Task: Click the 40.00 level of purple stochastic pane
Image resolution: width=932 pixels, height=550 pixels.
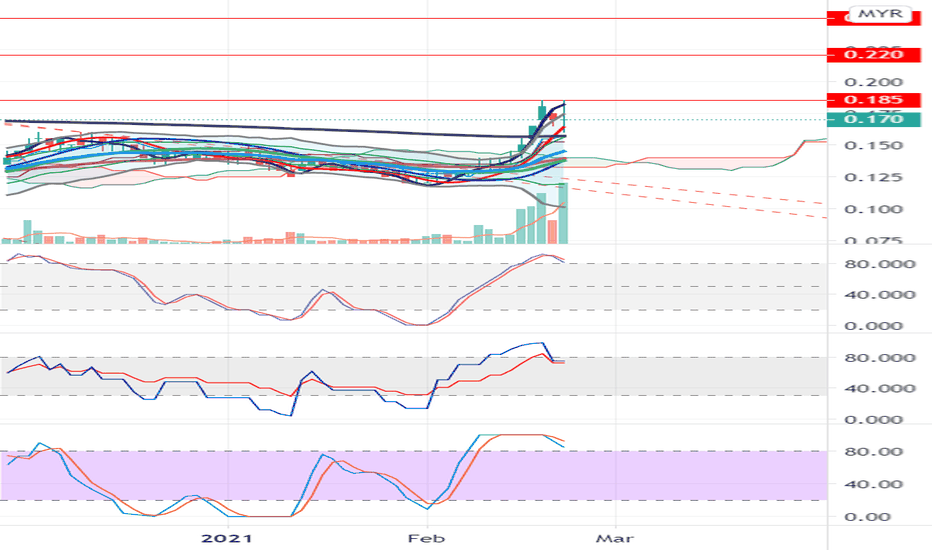Action: click(873, 484)
